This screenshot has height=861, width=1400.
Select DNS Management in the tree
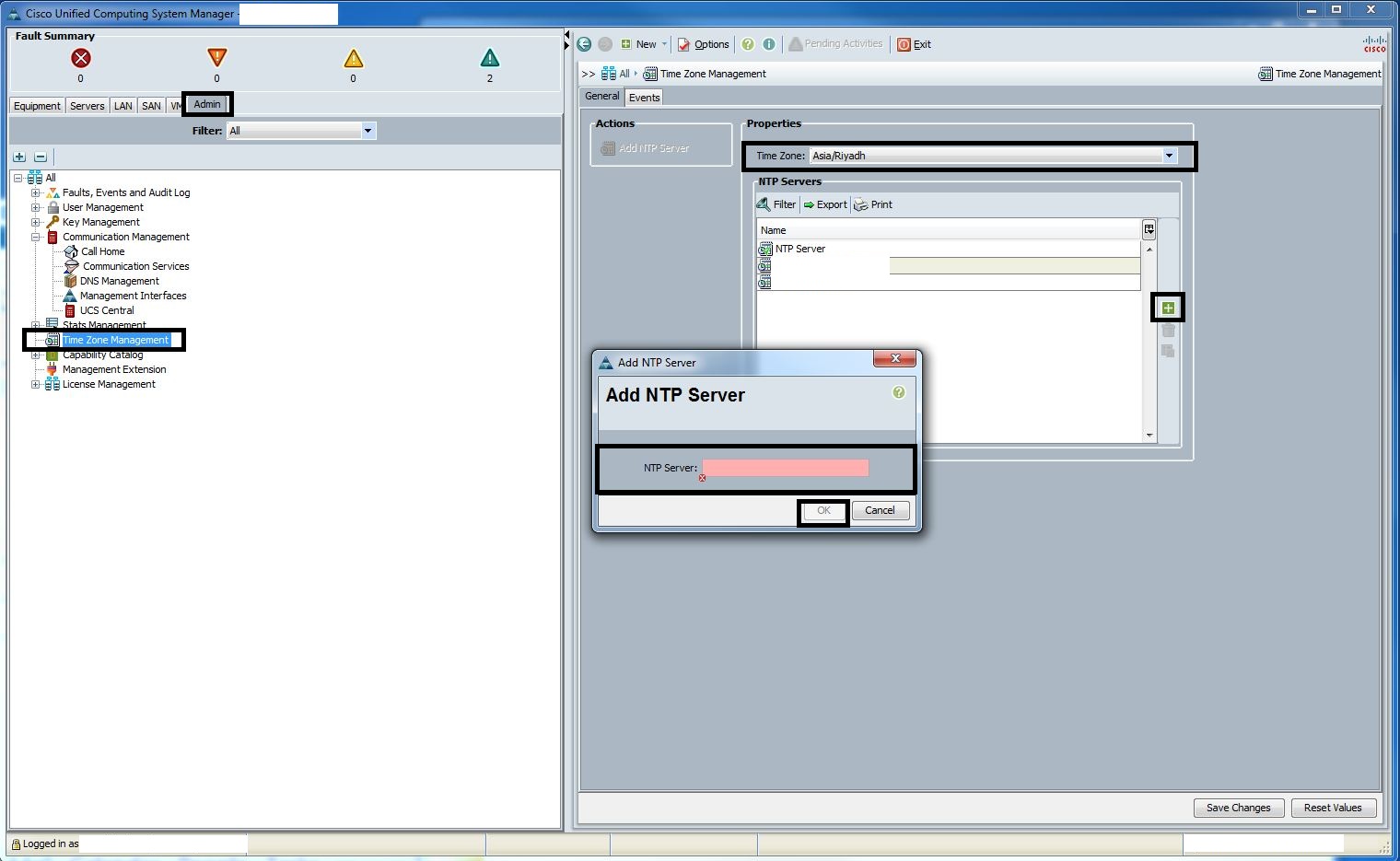[x=119, y=281]
